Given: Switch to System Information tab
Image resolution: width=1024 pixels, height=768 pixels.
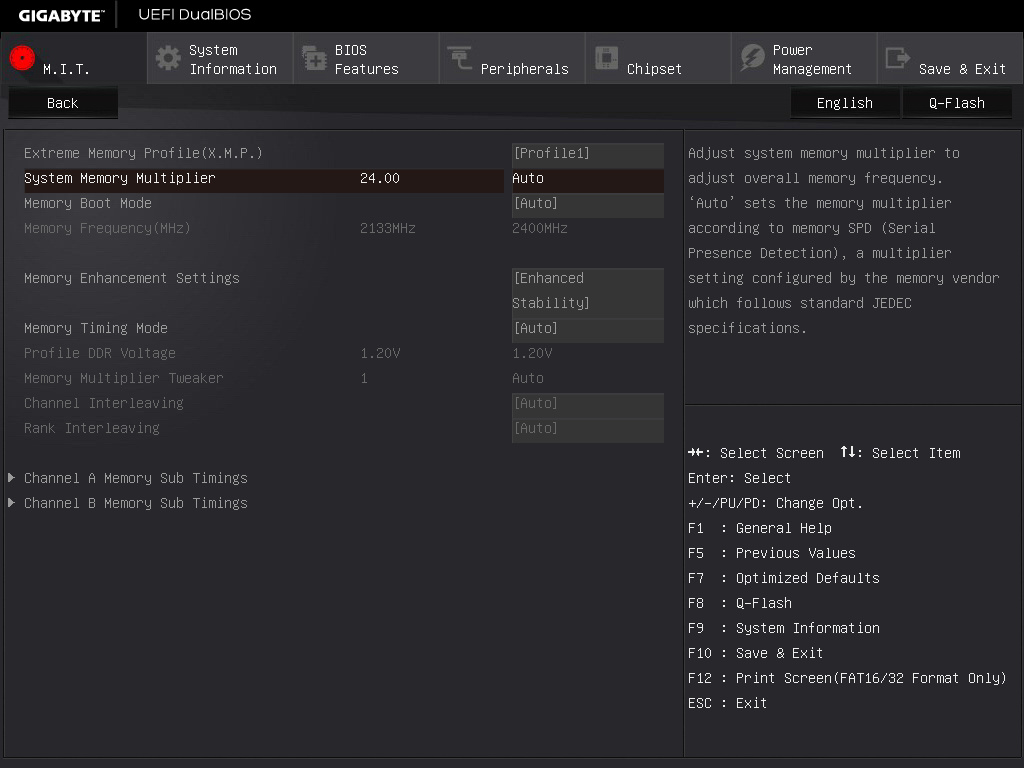Looking at the screenshot, I should pyautogui.click(x=220, y=59).
